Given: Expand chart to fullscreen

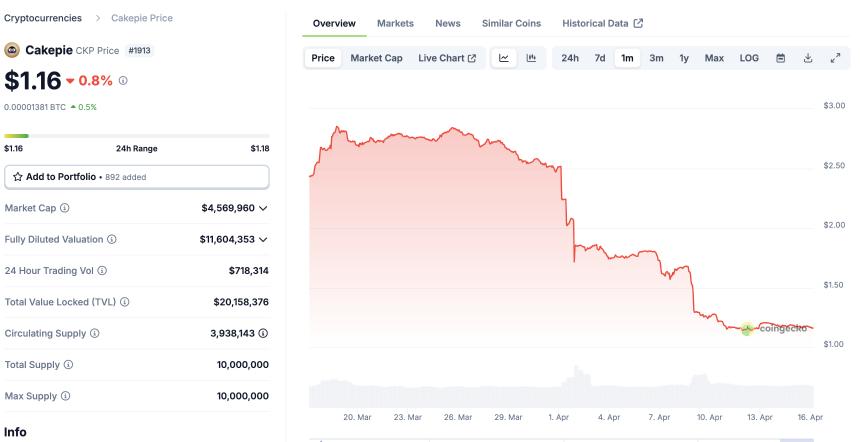Looking at the screenshot, I should tap(835, 58).
